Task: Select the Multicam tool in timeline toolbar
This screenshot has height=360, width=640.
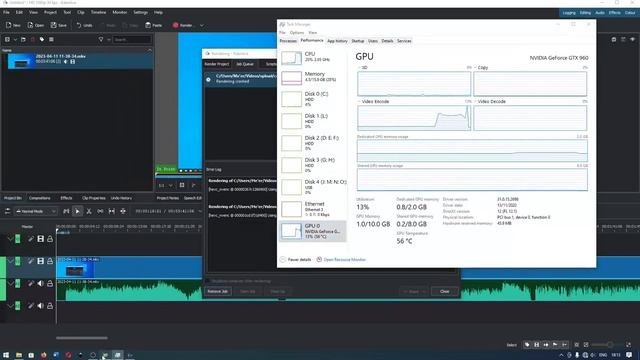Action: 123,211
